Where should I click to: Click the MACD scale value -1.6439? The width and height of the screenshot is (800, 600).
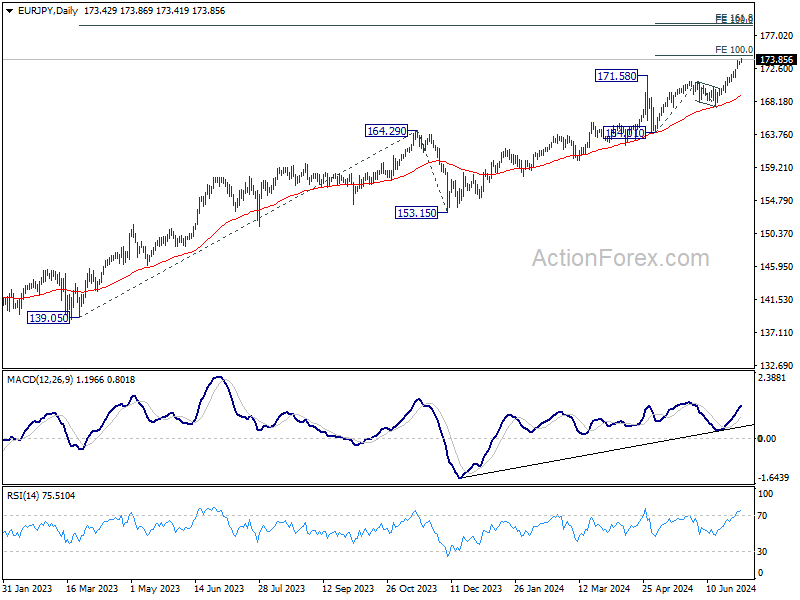(x=773, y=478)
